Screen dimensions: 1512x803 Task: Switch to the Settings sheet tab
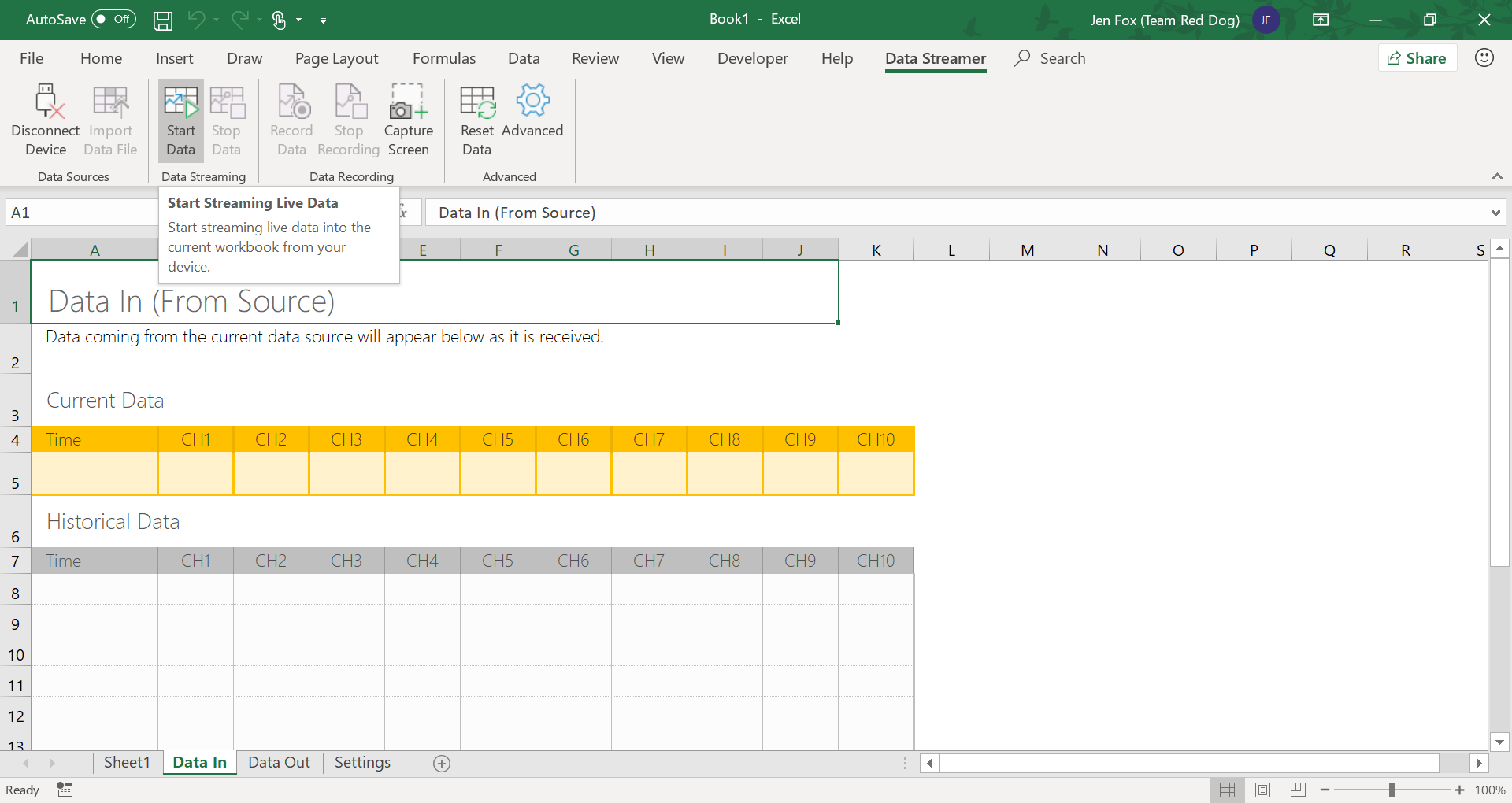click(362, 763)
